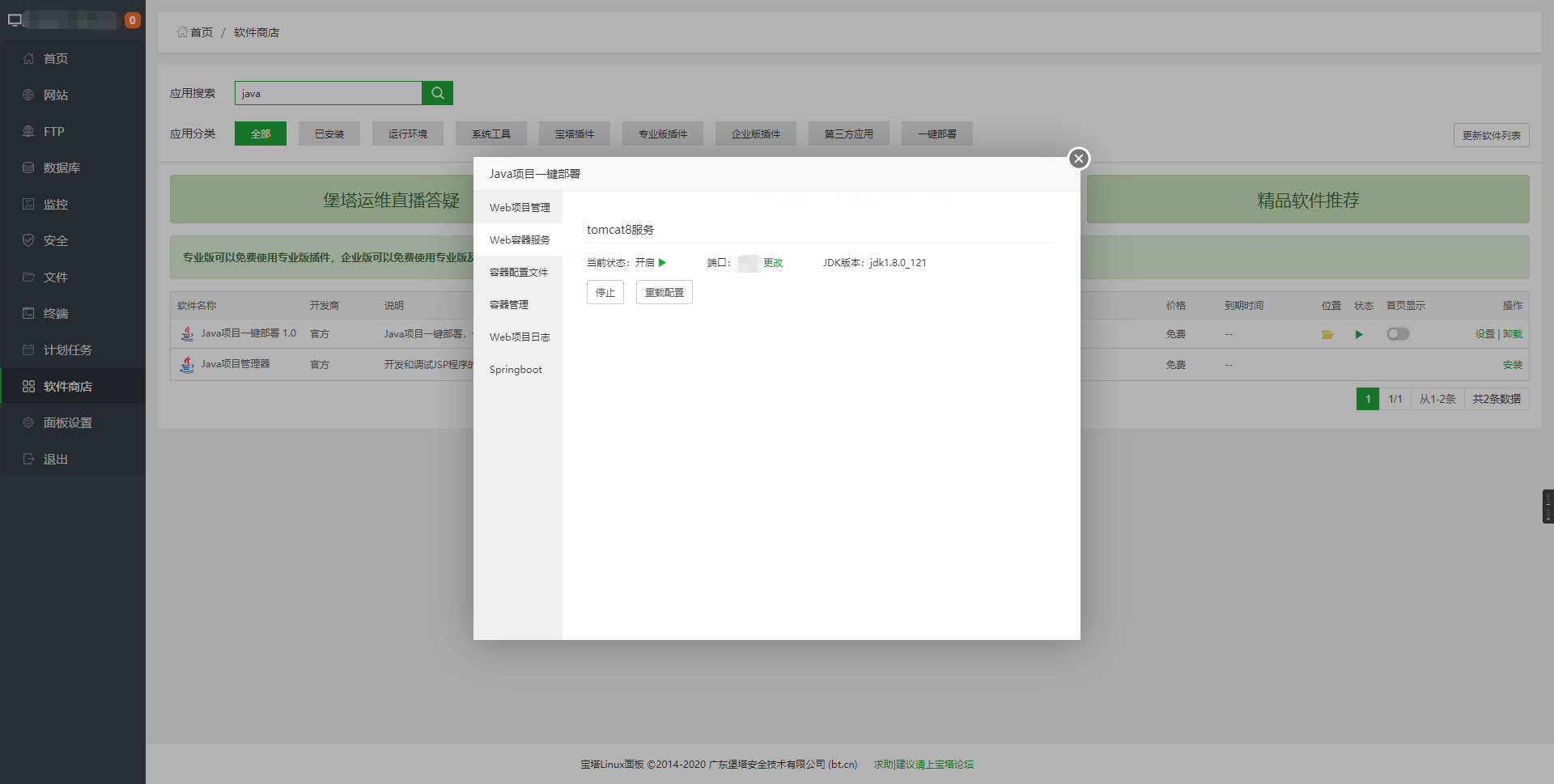1554x784 pixels.
Task: Click Java项目一键部署 1.0 software name
Action: click(x=248, y=333)
